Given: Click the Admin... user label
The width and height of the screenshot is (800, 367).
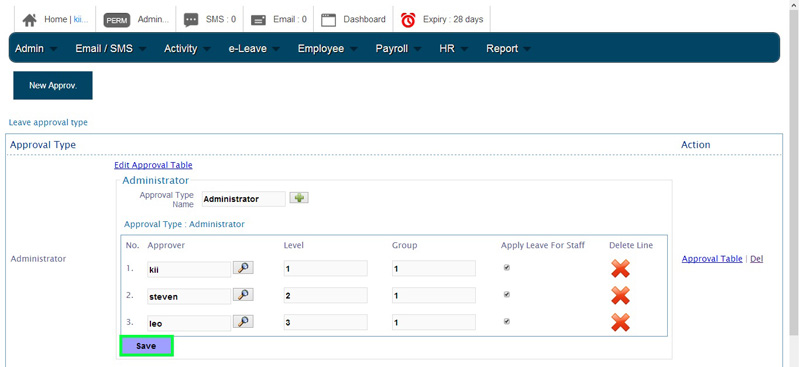Looking at the screenshot, I should click(153, 19).
